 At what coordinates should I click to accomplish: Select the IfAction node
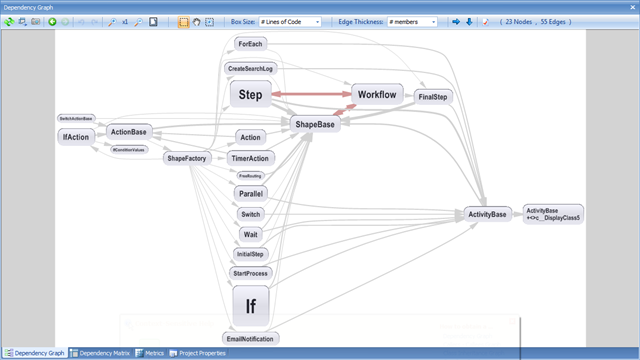(76, 137)
